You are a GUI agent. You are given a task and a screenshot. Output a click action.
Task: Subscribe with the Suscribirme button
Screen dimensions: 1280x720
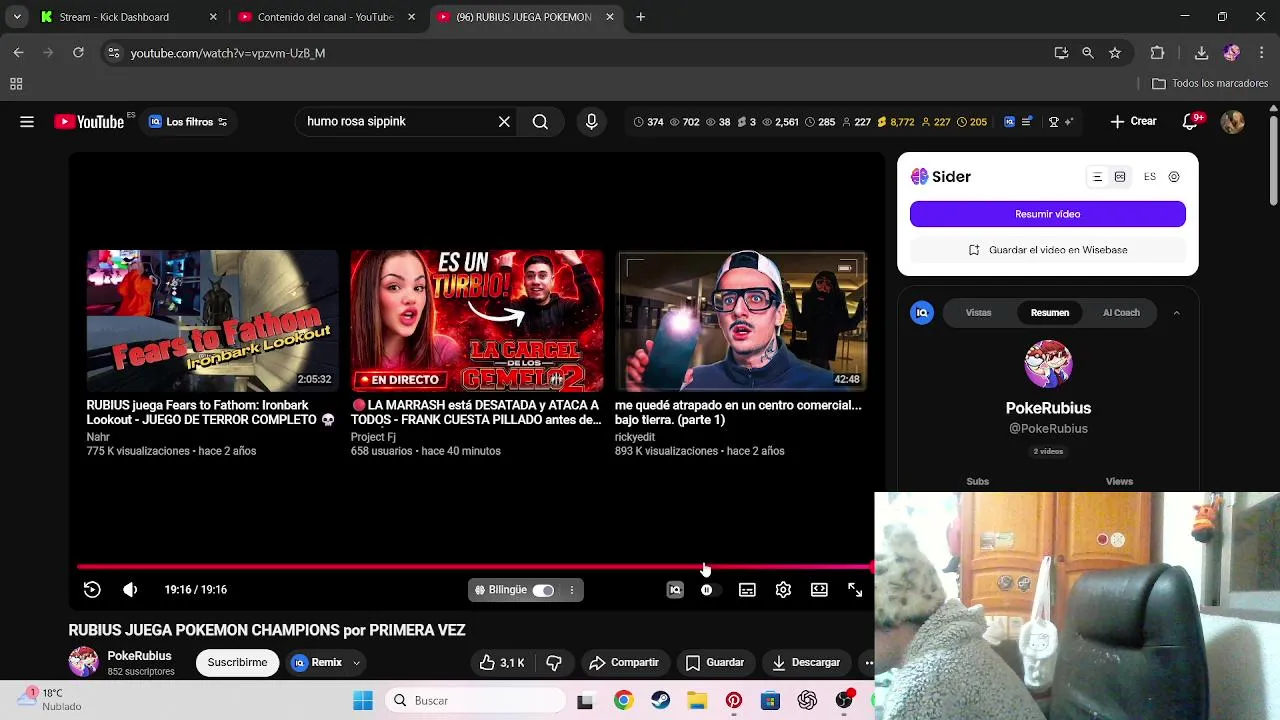(x=237, y=662)
